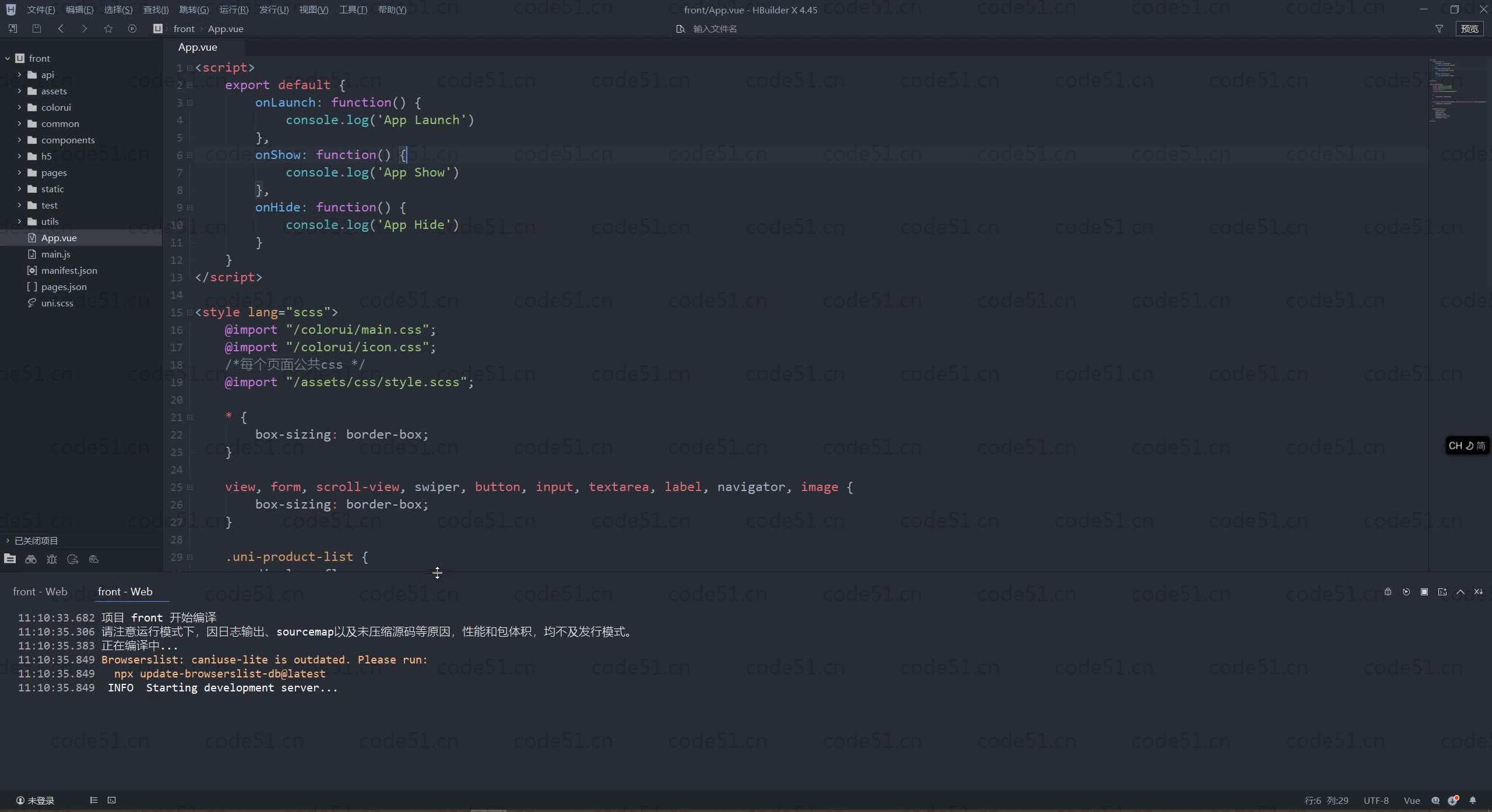Click the filter funnel icon near preview
Image resolution: width=1492 pixels, height=812 pixels.
coord(1439,29)
